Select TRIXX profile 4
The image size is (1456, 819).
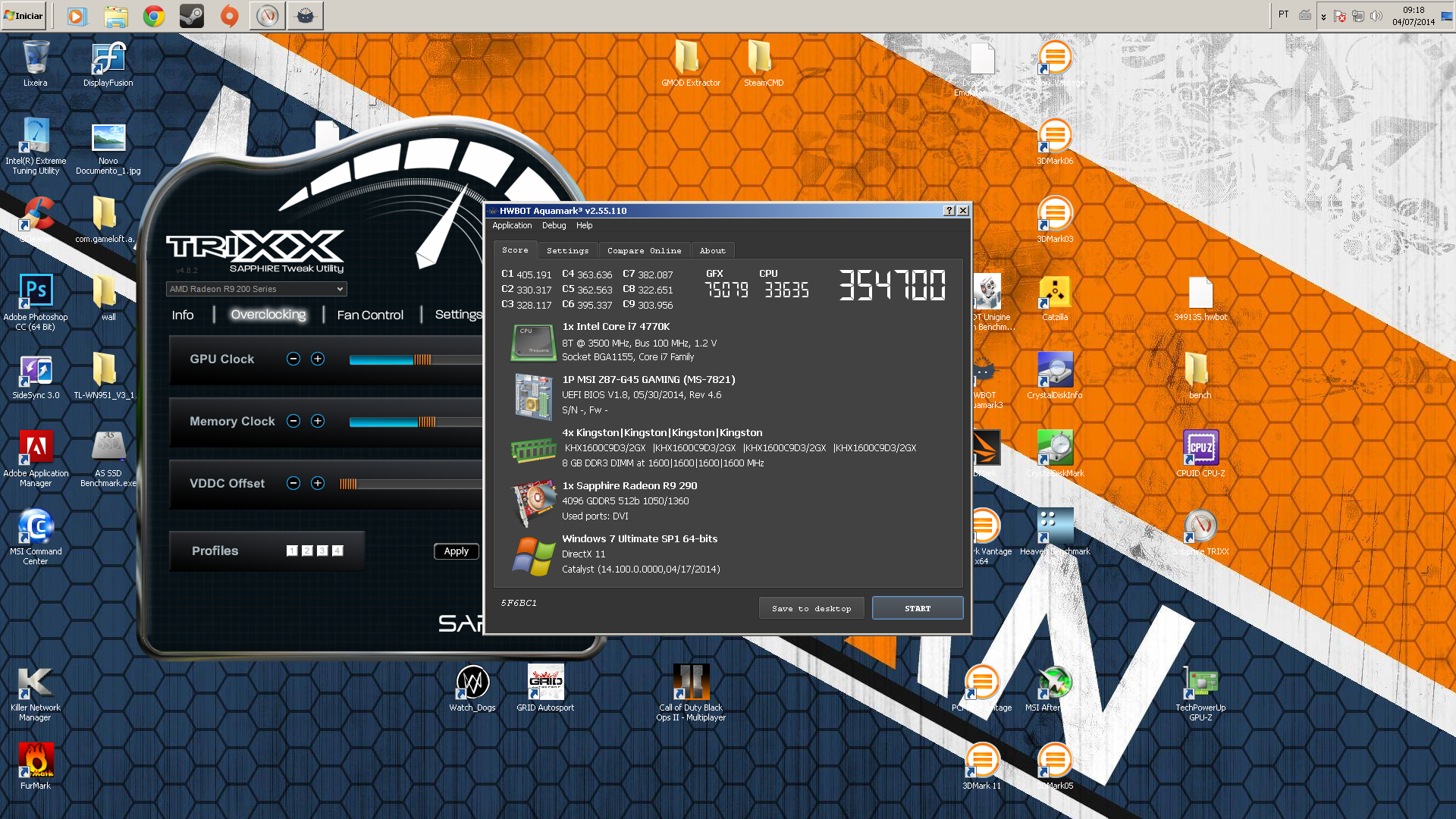coord(337,551)
